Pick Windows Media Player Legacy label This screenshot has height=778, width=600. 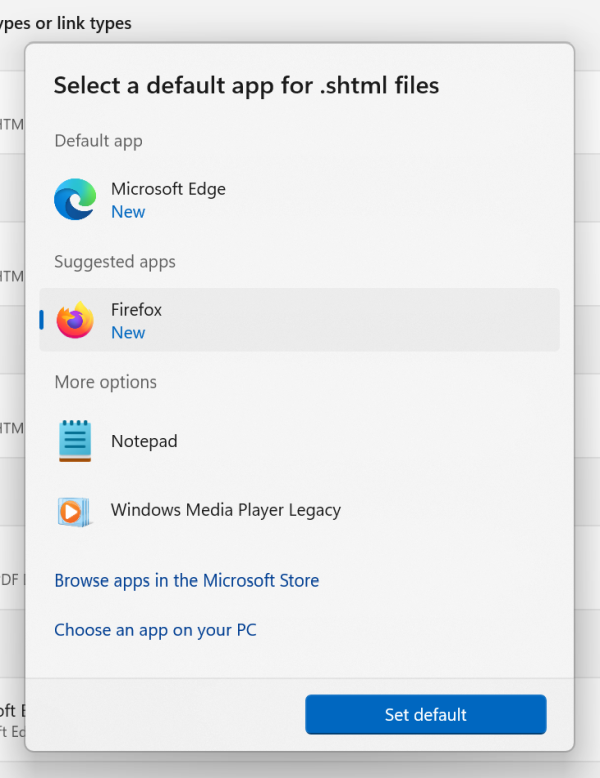click(x=225, y=510)
